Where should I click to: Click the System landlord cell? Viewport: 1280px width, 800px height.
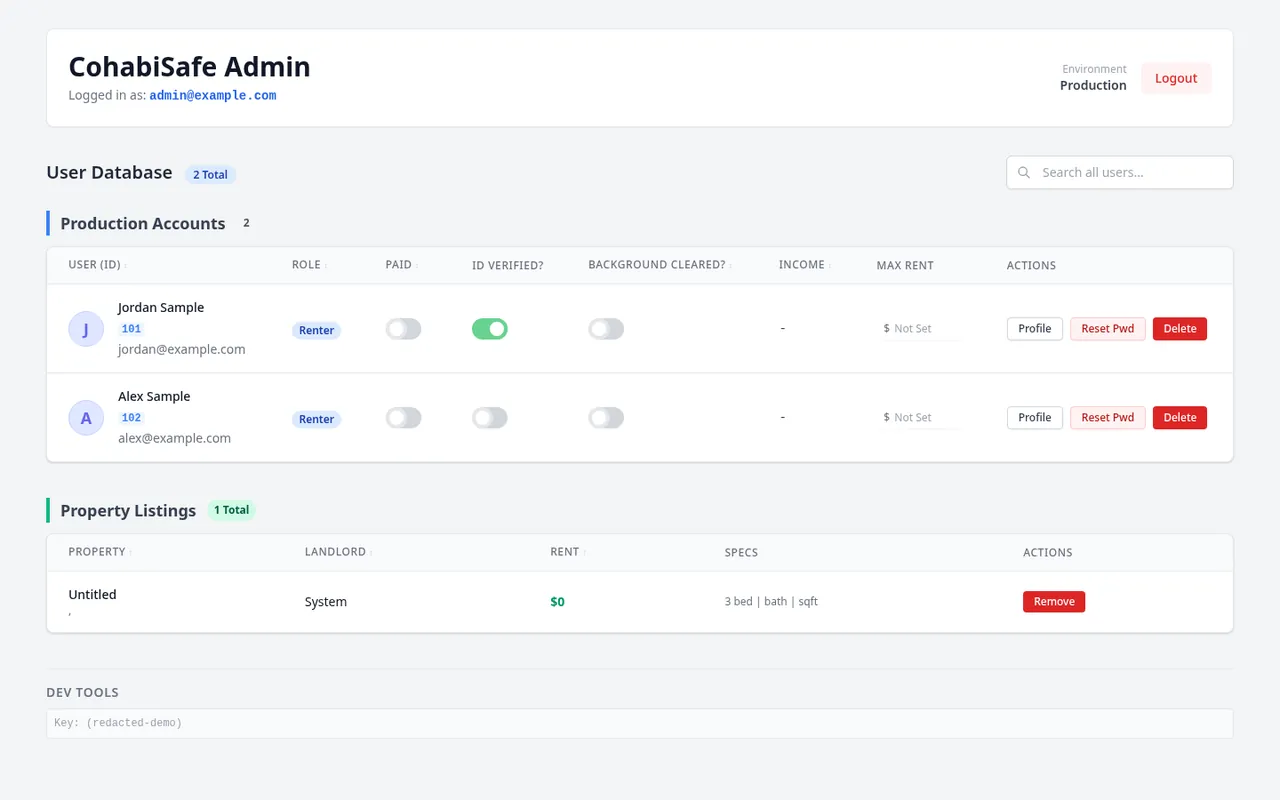(x=326, y=602)
